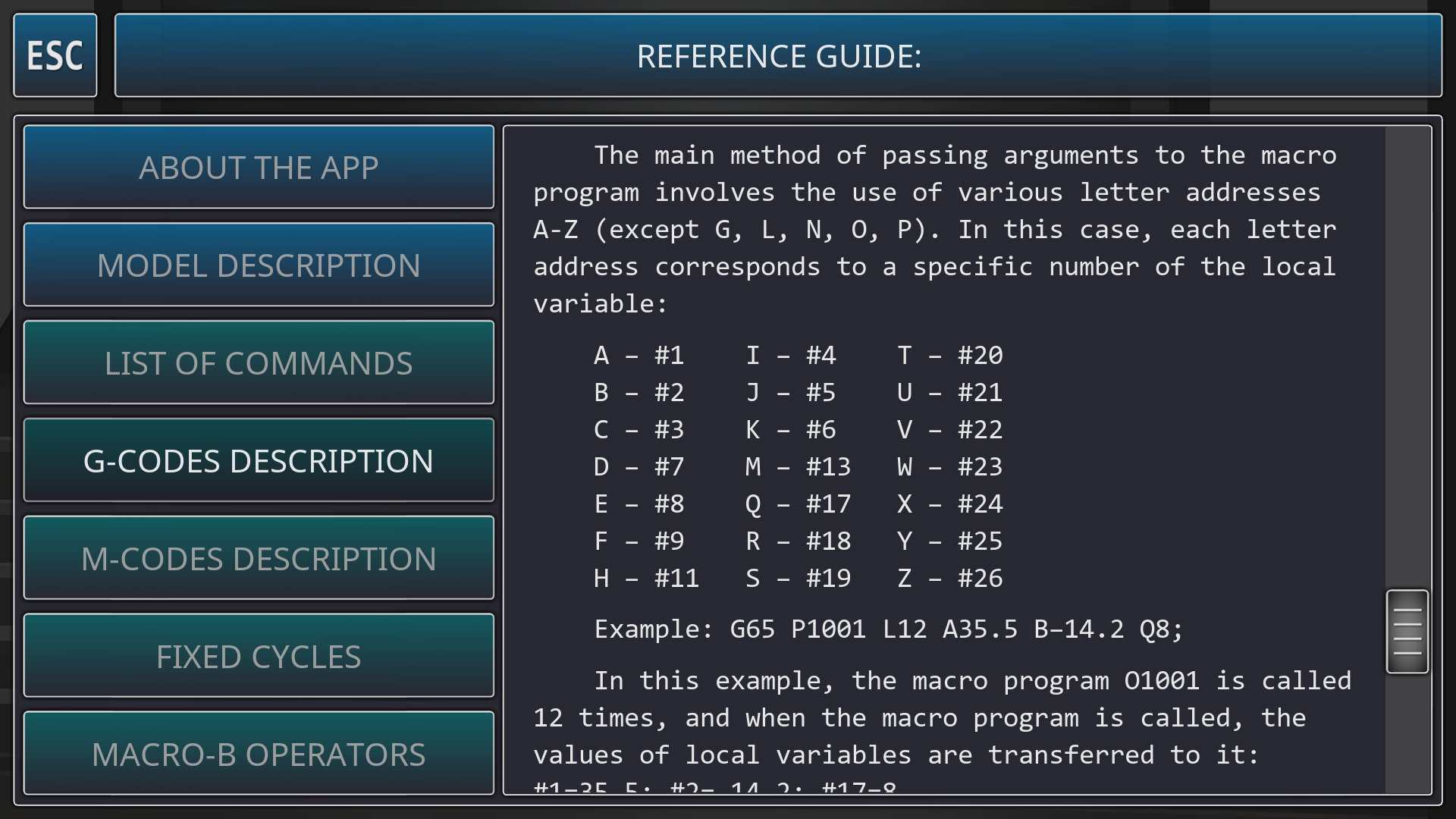Click the paragraph mentioning macro program O1001
This screenshot has height=819, width=1456.
[940, 717]
